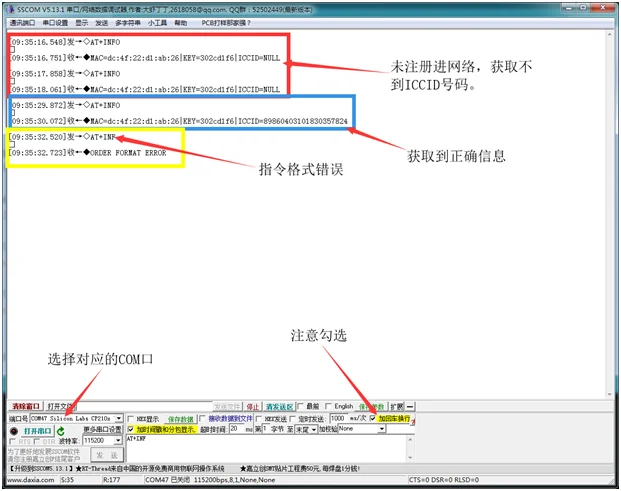
Task: Click the 发送文件 button
Action: (227, 407)
